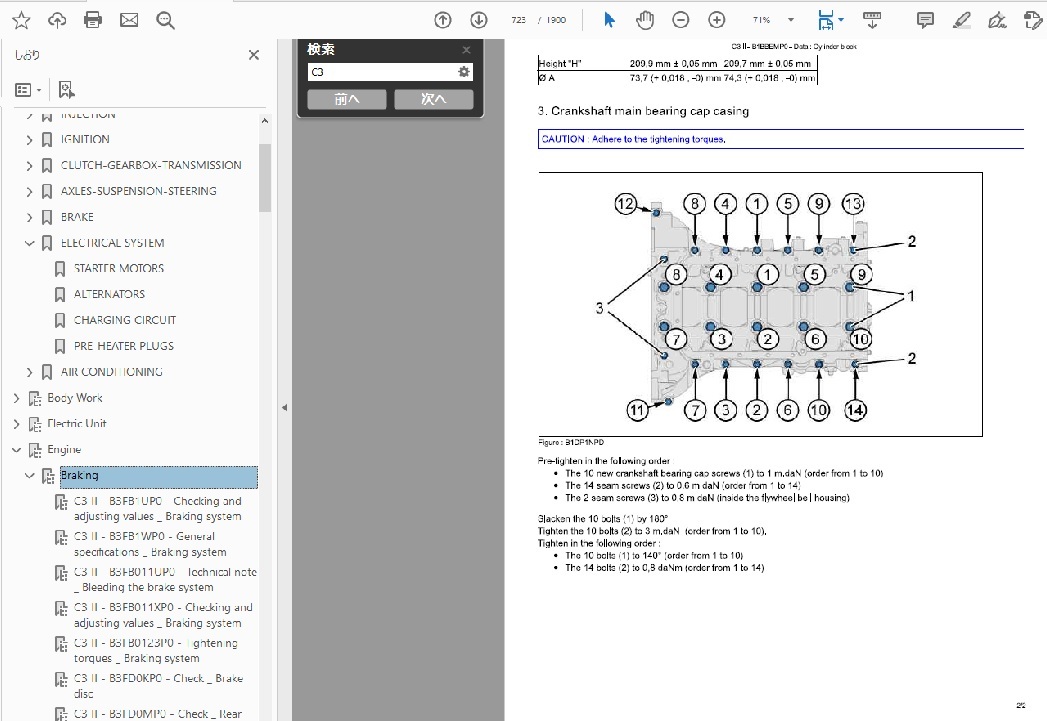1047x721 pixels.
Task: Open search settings gear icon
Action: [464, 72]
